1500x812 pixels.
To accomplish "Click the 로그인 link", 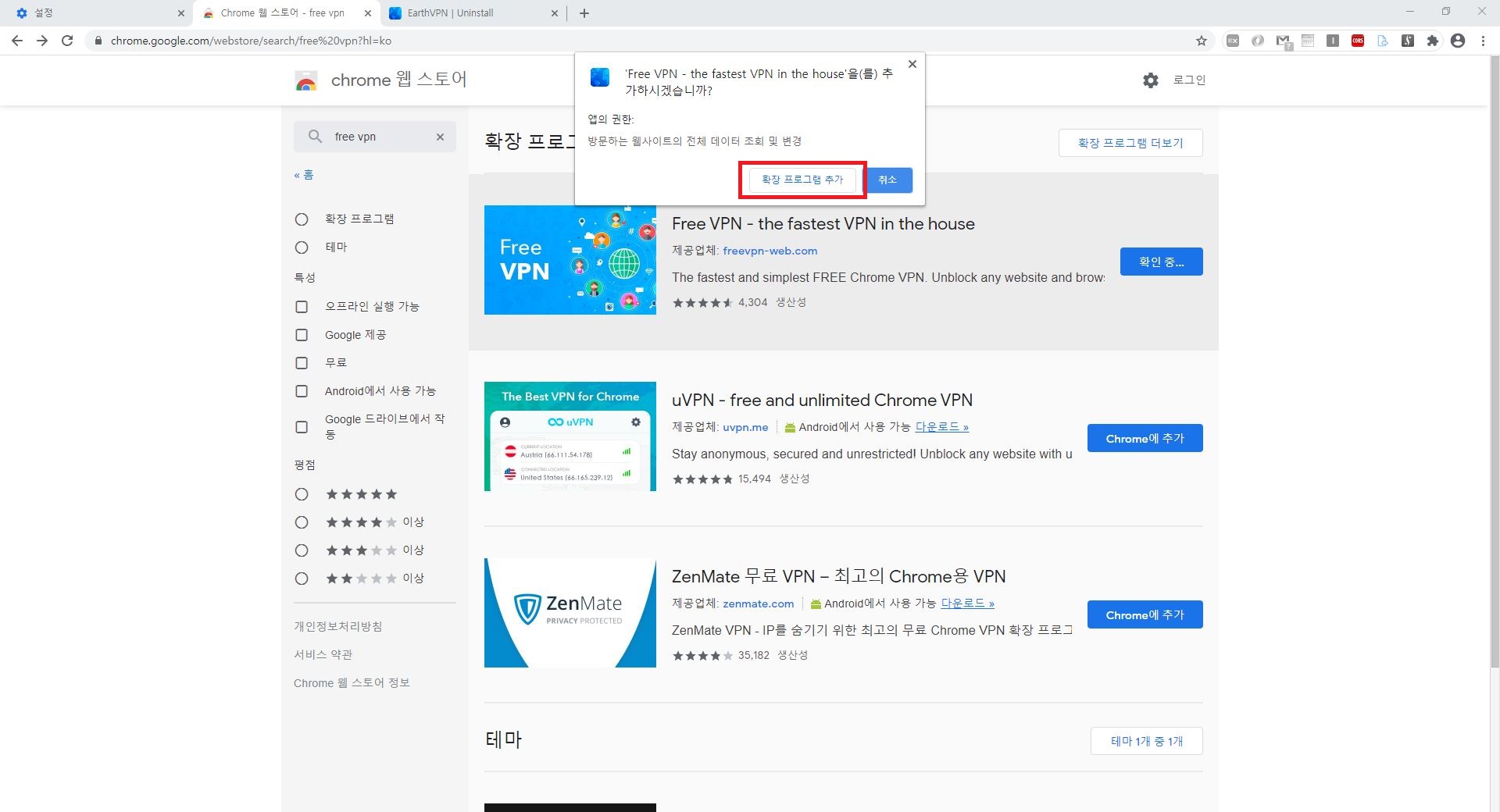I will click(1189, 80).
